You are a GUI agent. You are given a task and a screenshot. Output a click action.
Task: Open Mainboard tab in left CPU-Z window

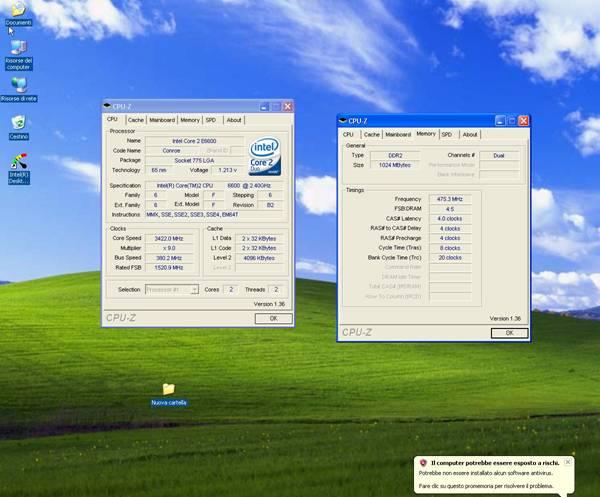161,119
